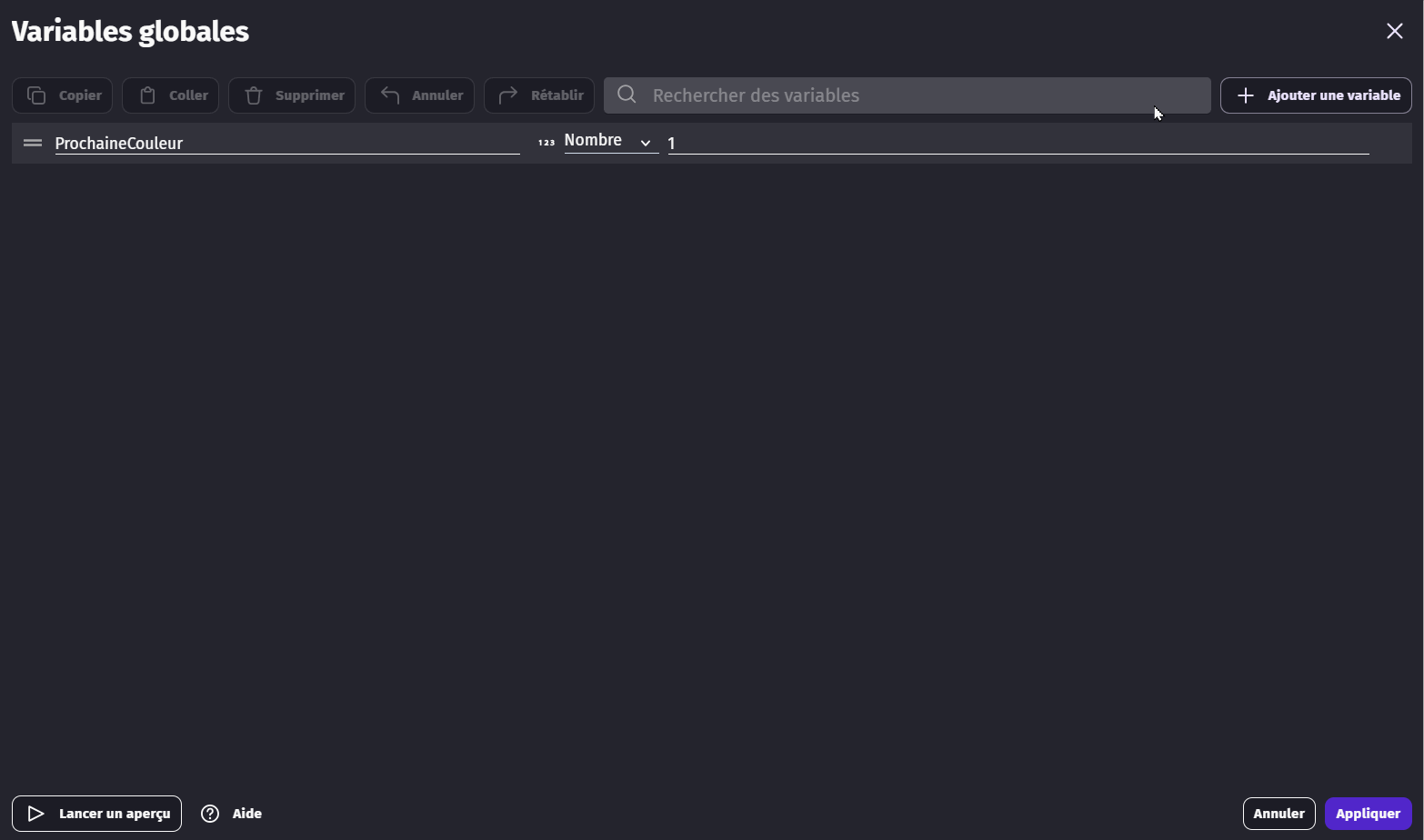Click the magnifier icon in the search bar
Image resolution: width=1424 pixels, height=840 pixels.
pyautogui.click(x=627, y=95)
